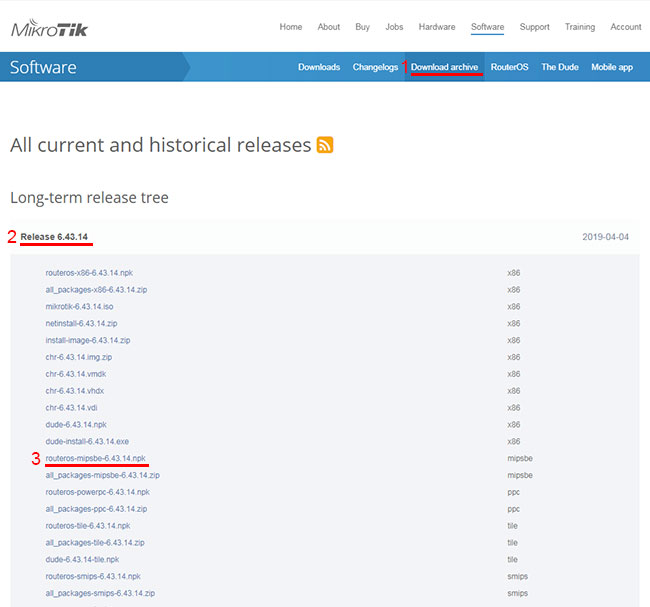This screenshot has height=607, width=650.
Task: Download chr-6.43.14.img.zip
Action: pos(79,357)
